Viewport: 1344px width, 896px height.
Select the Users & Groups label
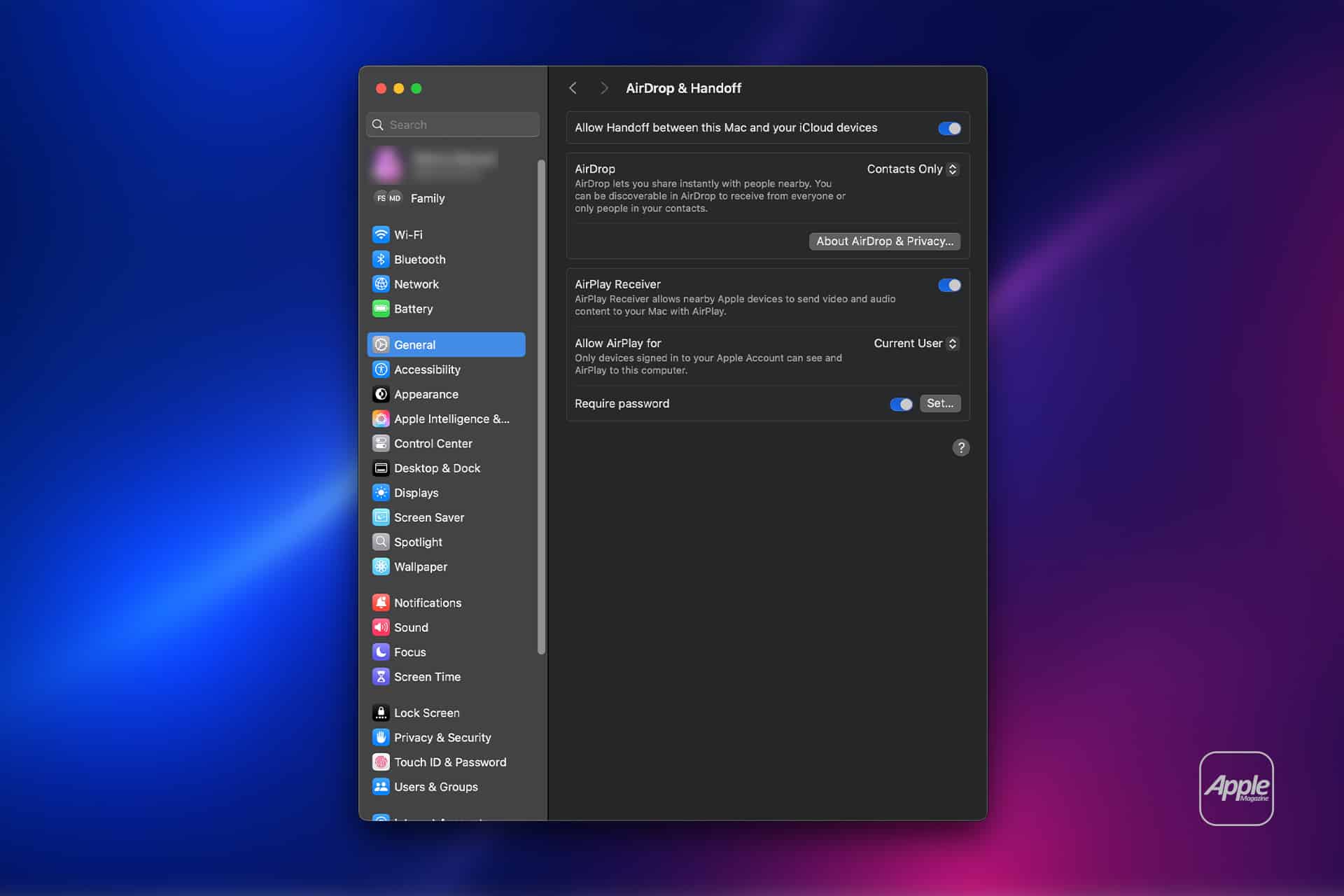[436, 787]
